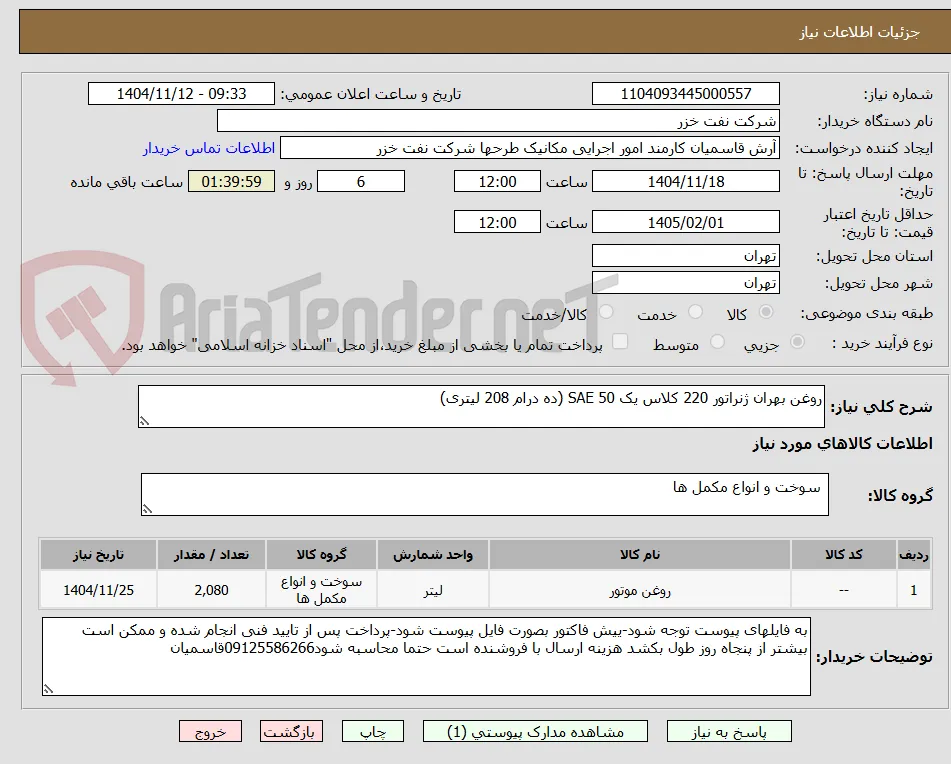Click the delivery city field تهران
Viewport: 951px width, 764px height.
(685, 283)
